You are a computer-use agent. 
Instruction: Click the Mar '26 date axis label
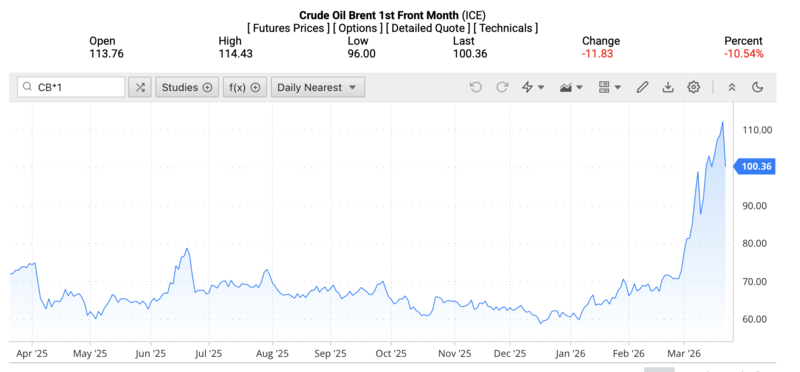[684, 353]
